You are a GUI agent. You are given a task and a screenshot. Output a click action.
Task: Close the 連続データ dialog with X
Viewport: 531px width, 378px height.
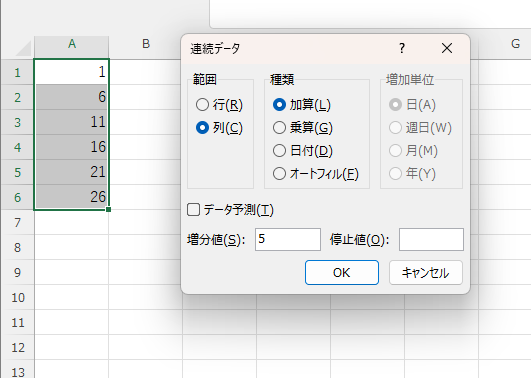(447, 48)
